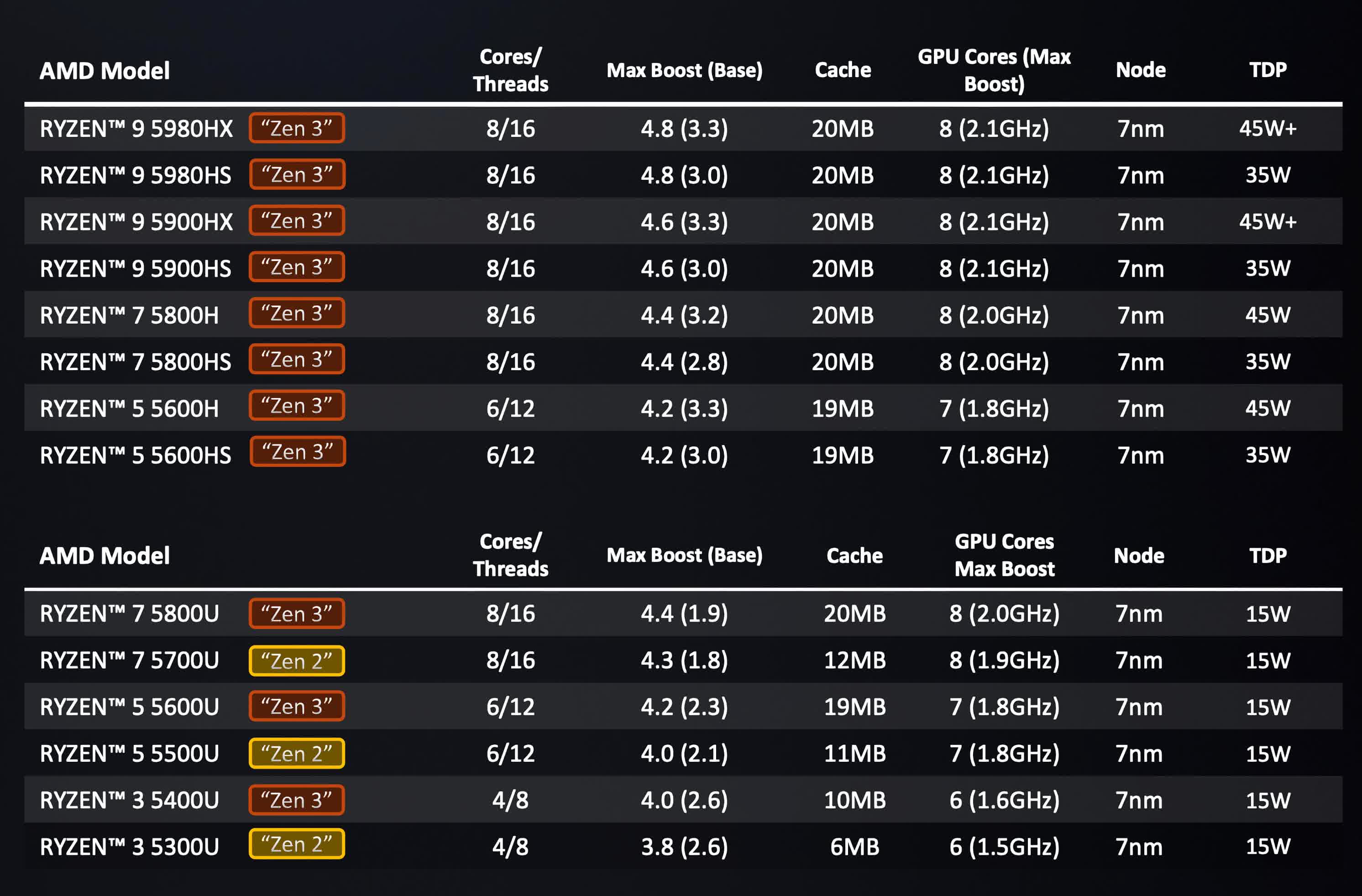Click the Zen 3 badge beside 5980HS
The height and width of the screenshot is (896, 1362).
[x=297, y=174]
